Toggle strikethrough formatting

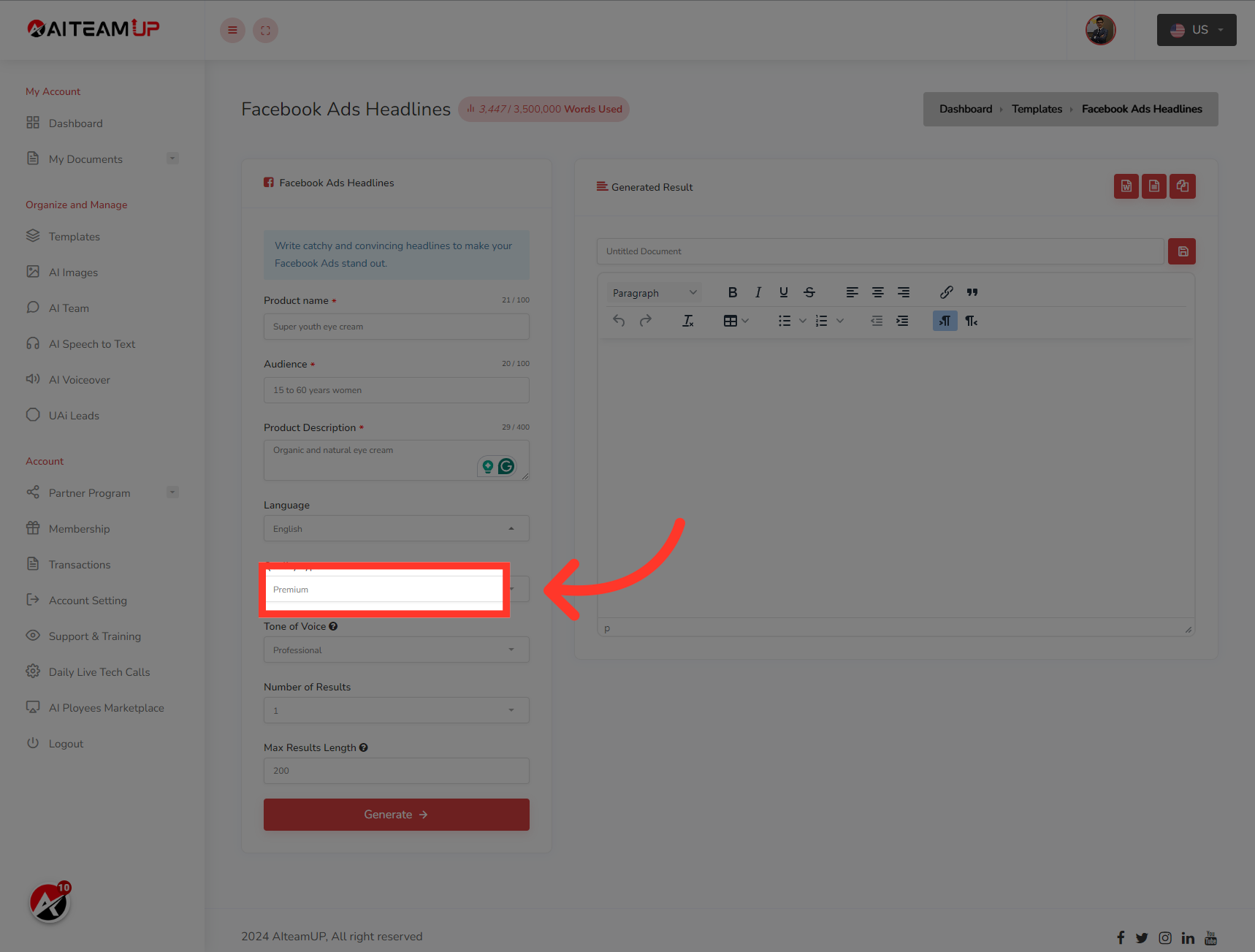pyautogui.click(x=809, y=292)
